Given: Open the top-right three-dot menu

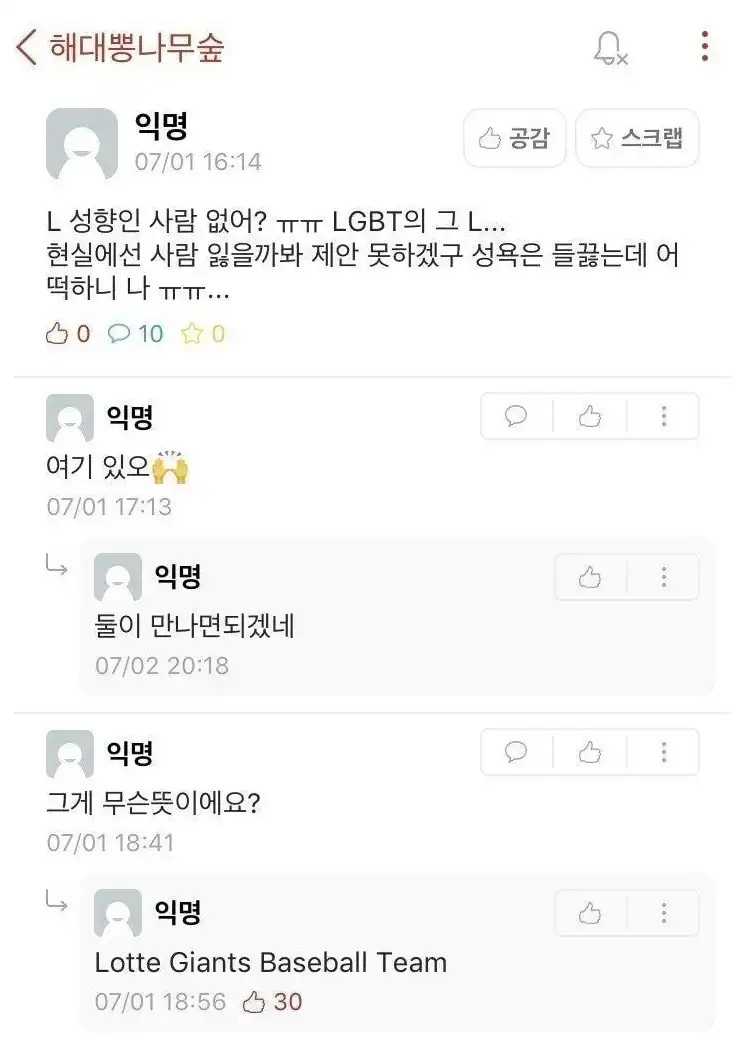Looking at the screenshot, I should 705,47.
